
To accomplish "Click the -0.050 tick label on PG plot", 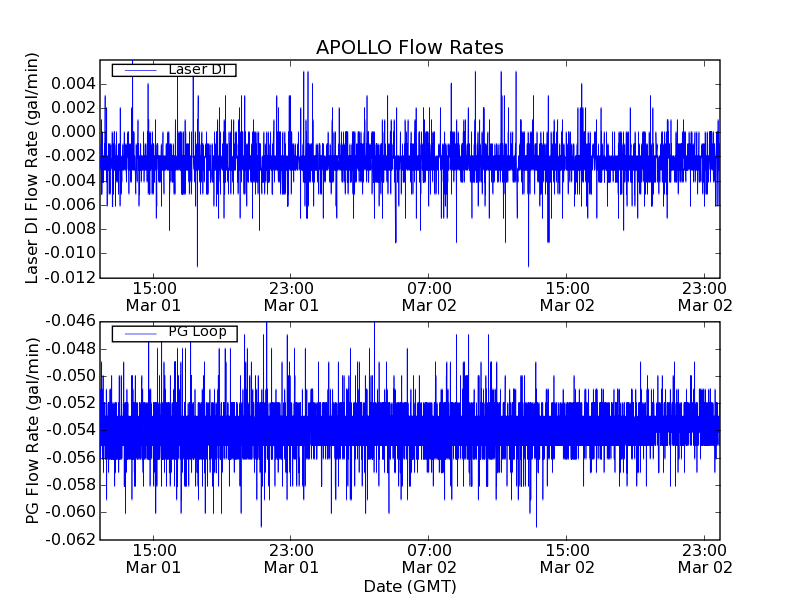I will click(x=70, y=376).
